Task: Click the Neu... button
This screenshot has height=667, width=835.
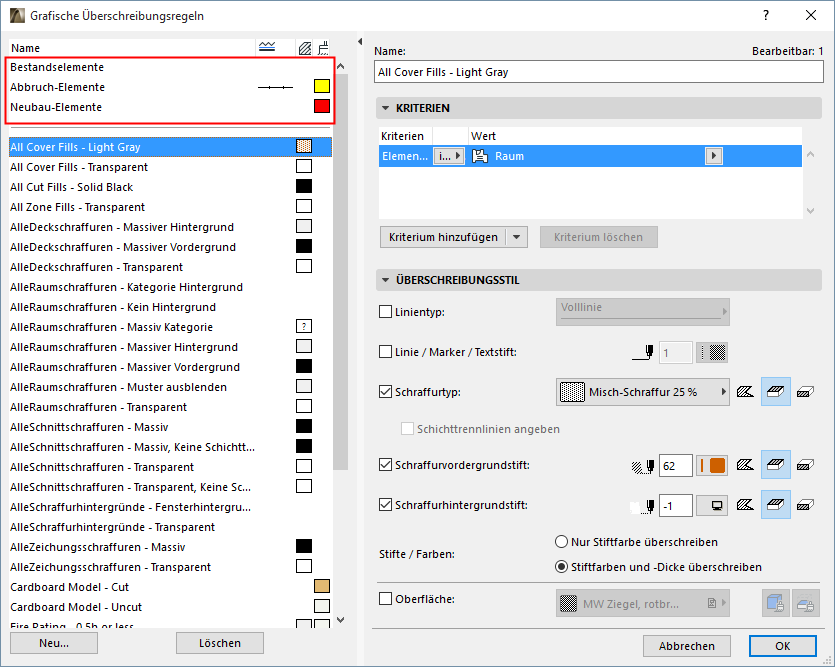Action: [x=54, y=643]
